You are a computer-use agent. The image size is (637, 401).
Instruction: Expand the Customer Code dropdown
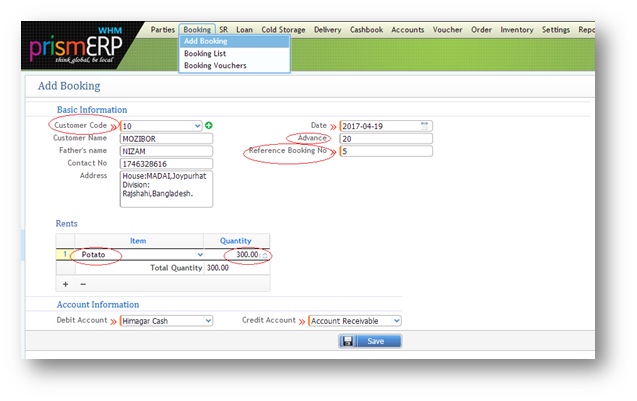pos(197,126)
